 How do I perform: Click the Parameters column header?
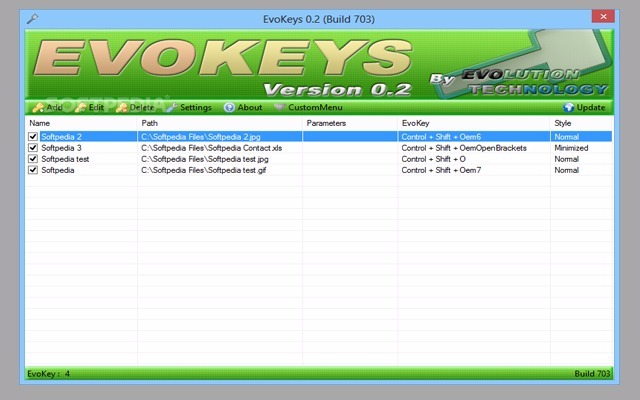pos(349,123)
